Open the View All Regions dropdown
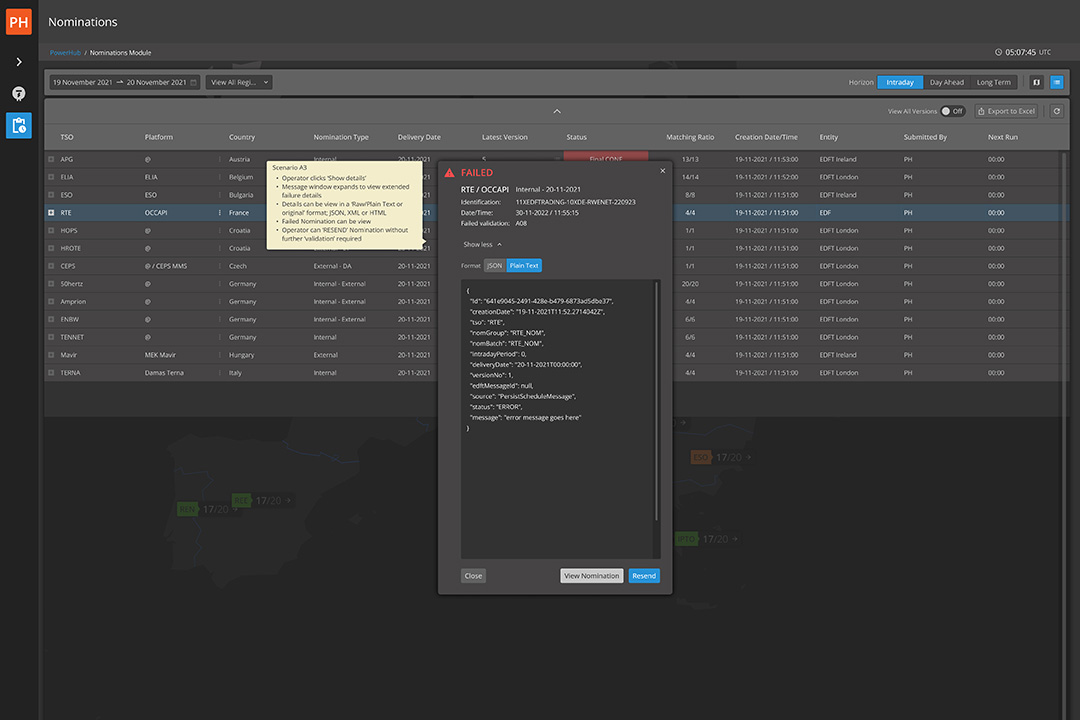The height and width of the screenshot is (720, 1080). point(239,83)
